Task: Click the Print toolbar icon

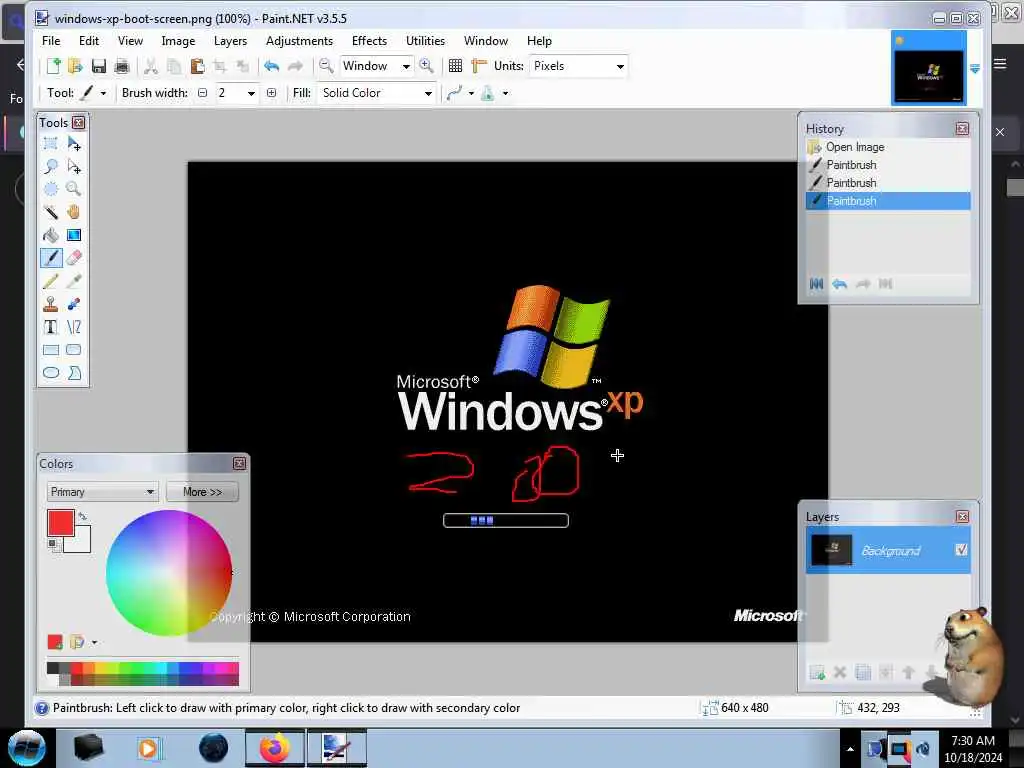Action: [121, 65]
